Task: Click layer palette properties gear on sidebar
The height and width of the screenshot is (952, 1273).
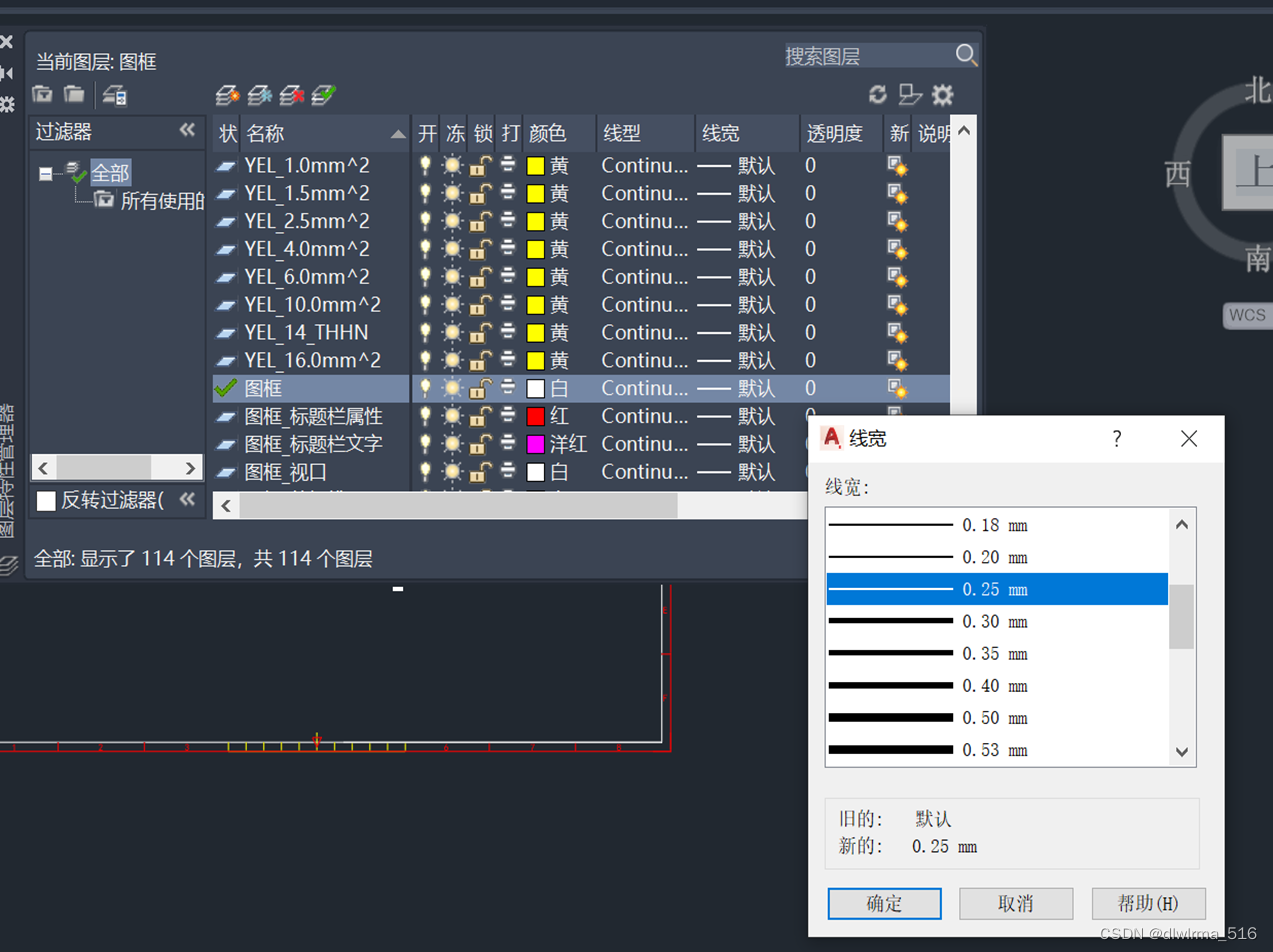Action: [6, 103]
